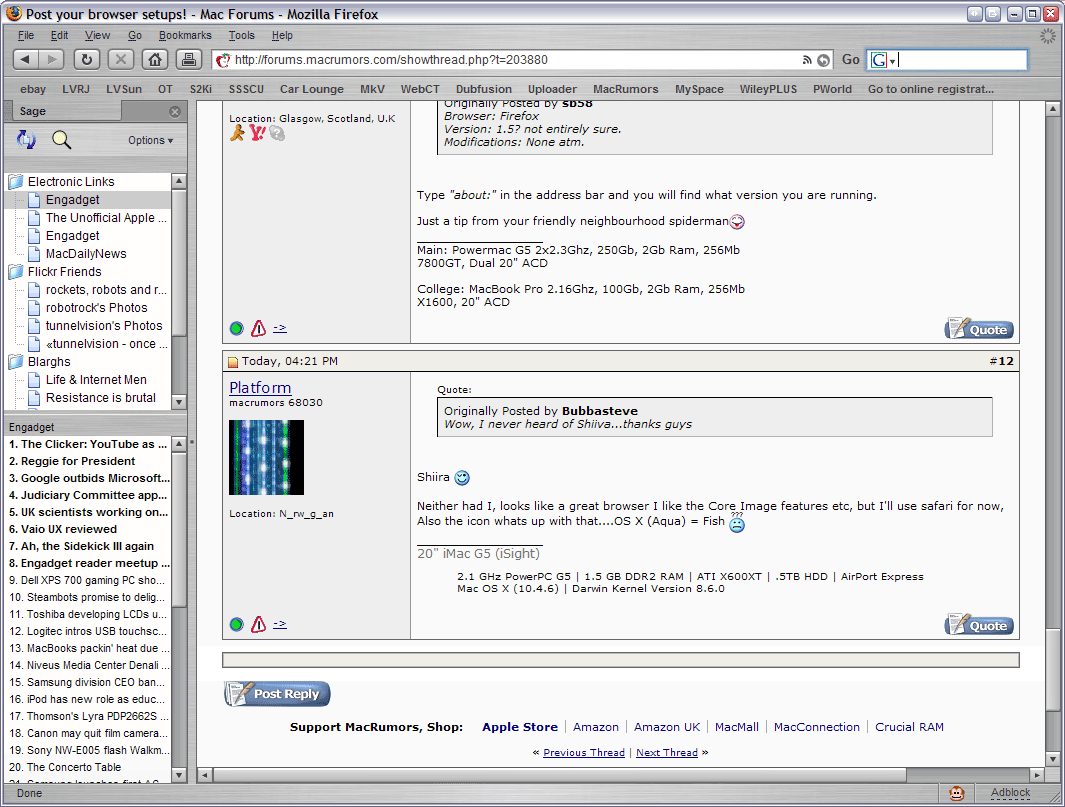The width and height of the screenshot is (1065, 807).
Task: Click the Platform avatar image
Action: tap(266, 457)
